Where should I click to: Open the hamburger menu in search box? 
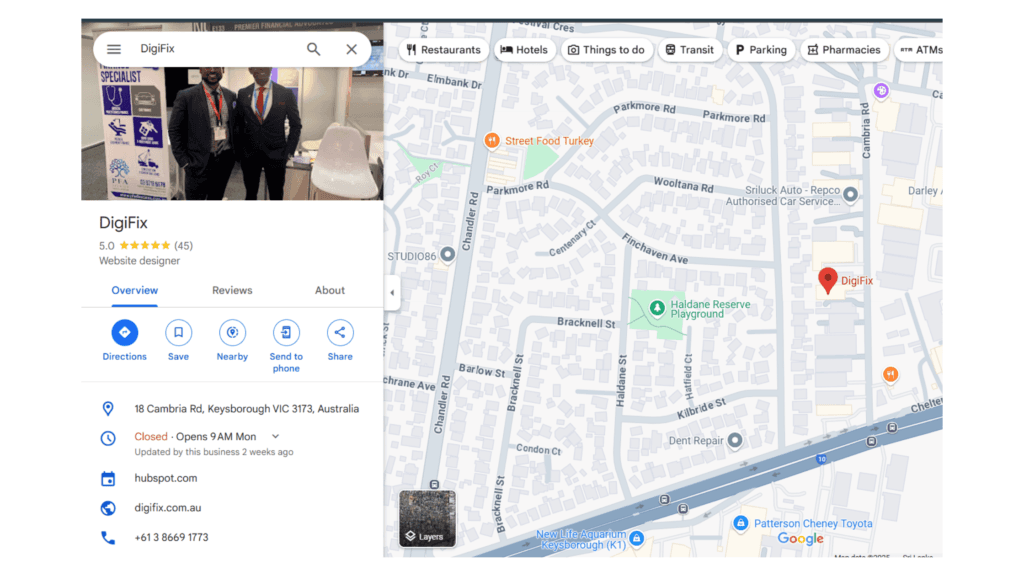(x=114, y=49)
